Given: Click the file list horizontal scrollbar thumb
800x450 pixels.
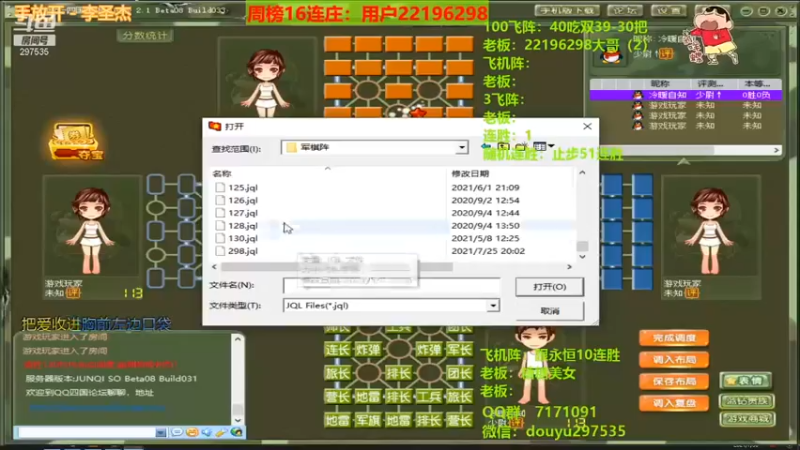Looking at the screenshot, I should point(337,267).
